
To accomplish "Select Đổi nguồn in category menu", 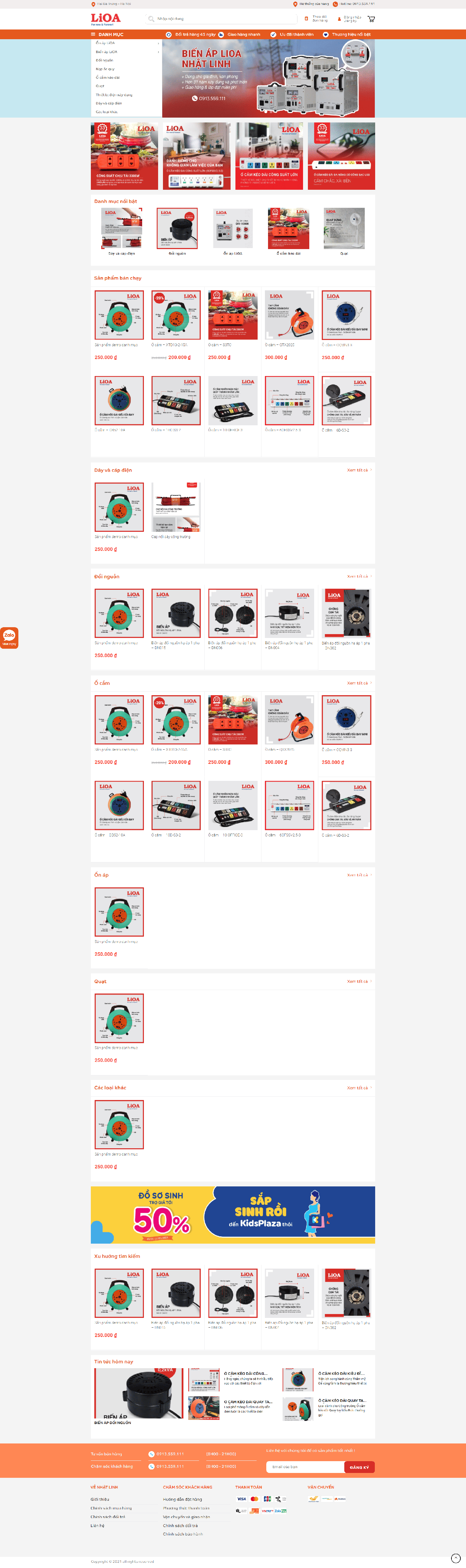I will (x=104, y=60).
